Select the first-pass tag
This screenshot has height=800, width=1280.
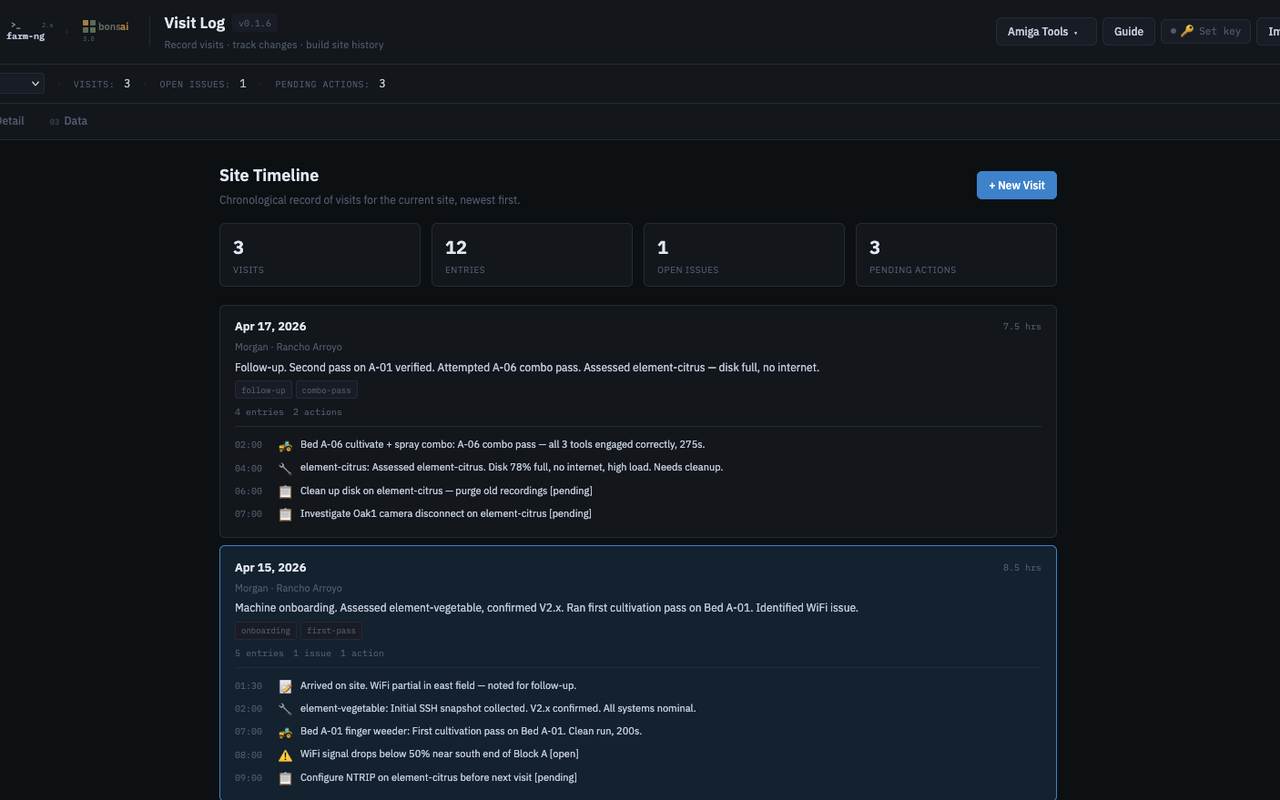coord(331,631)
